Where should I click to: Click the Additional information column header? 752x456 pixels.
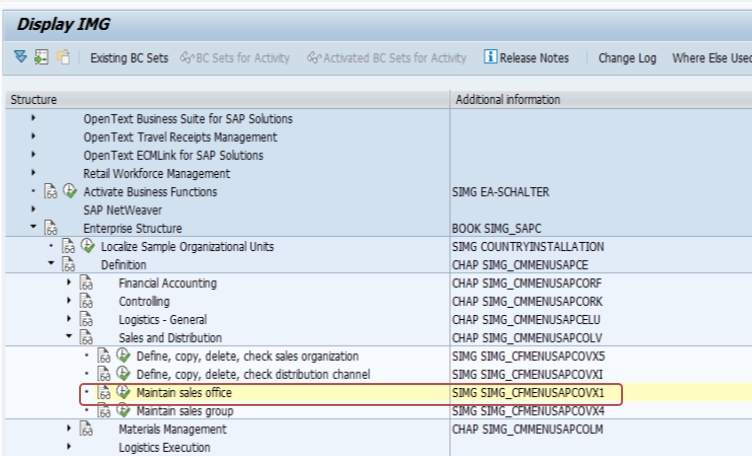pos(601,99)
